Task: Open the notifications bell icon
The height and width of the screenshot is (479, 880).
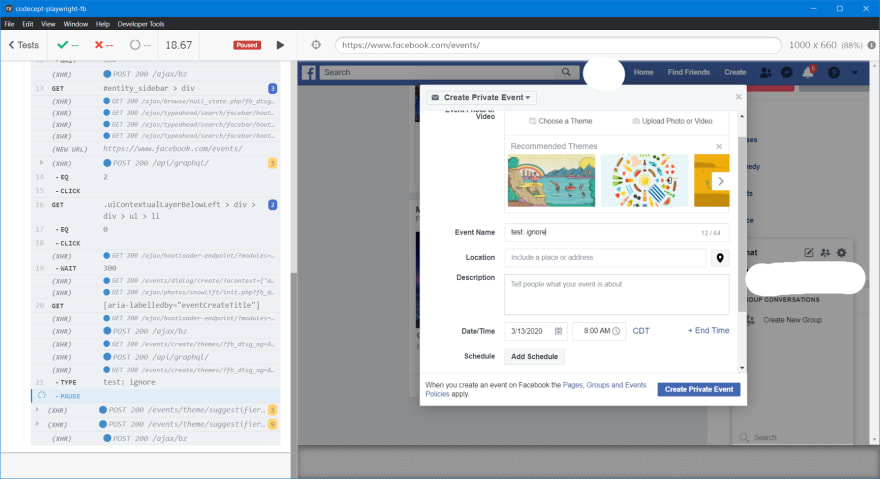Action: pos(808,72)
